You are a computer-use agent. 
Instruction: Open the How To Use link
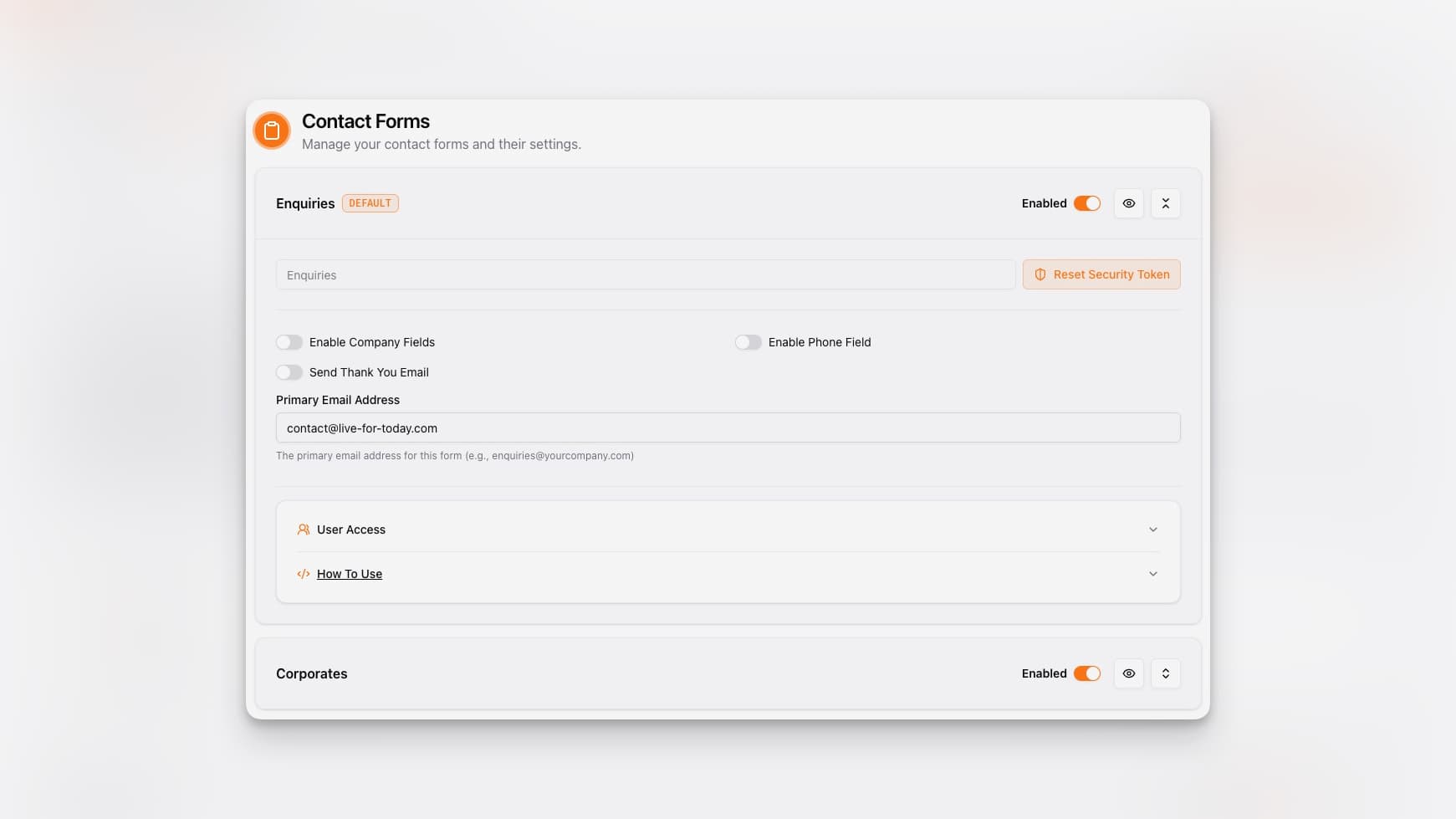(349, 574)
